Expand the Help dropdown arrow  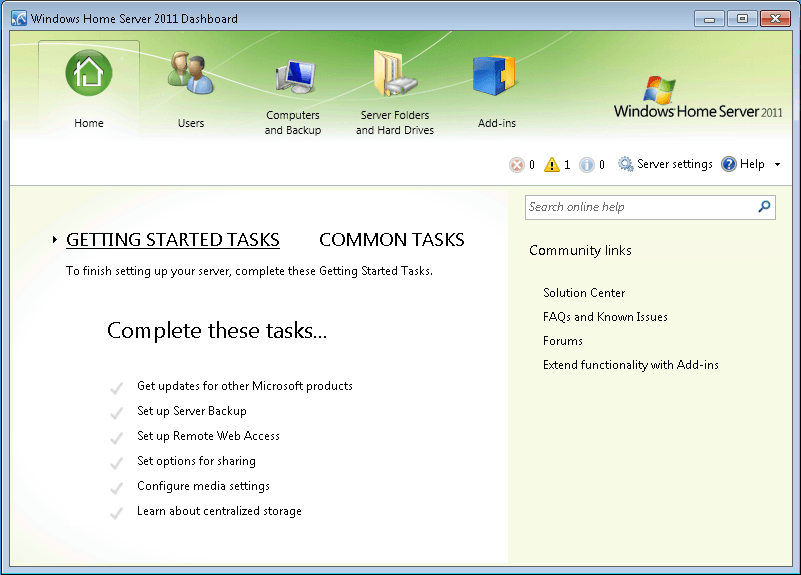pyautogui.click(x=778, y=164)
